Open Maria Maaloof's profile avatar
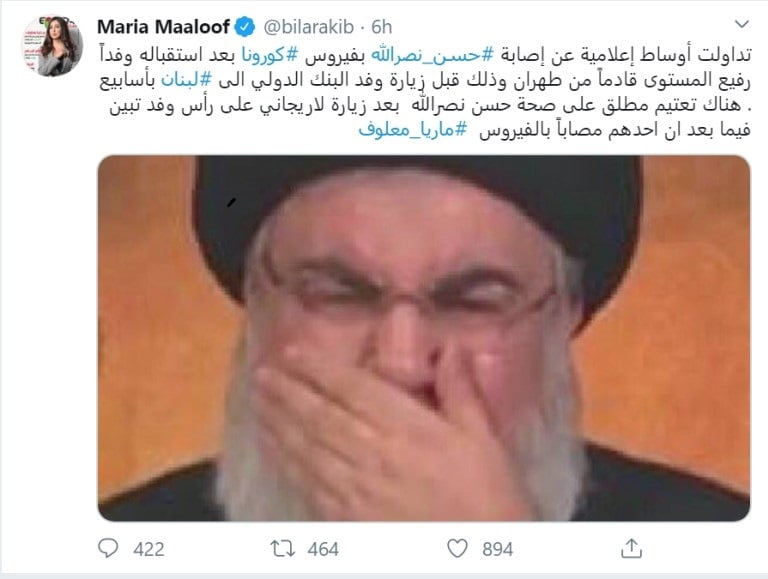Screen dimensions: 768x579 52,46
